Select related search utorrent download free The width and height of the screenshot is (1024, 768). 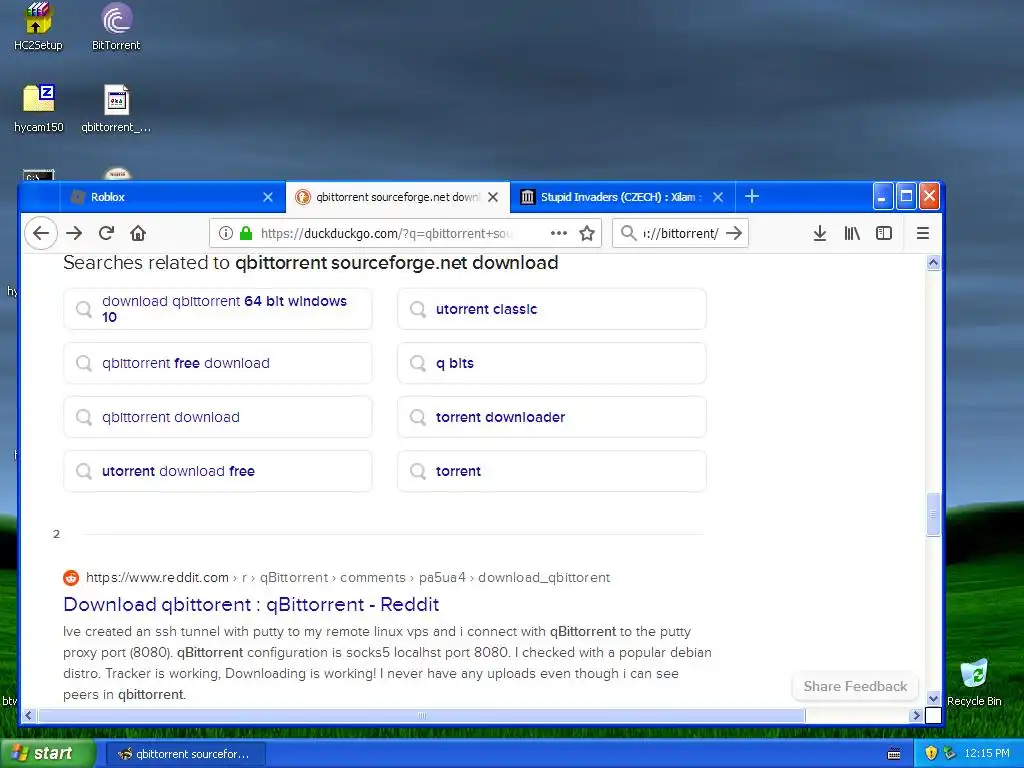[218, 471]
